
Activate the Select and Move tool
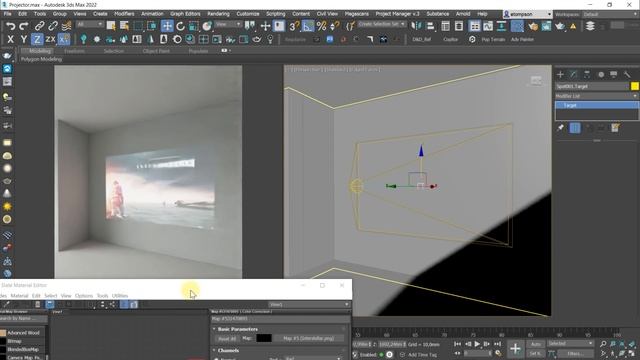click(167, 26)
